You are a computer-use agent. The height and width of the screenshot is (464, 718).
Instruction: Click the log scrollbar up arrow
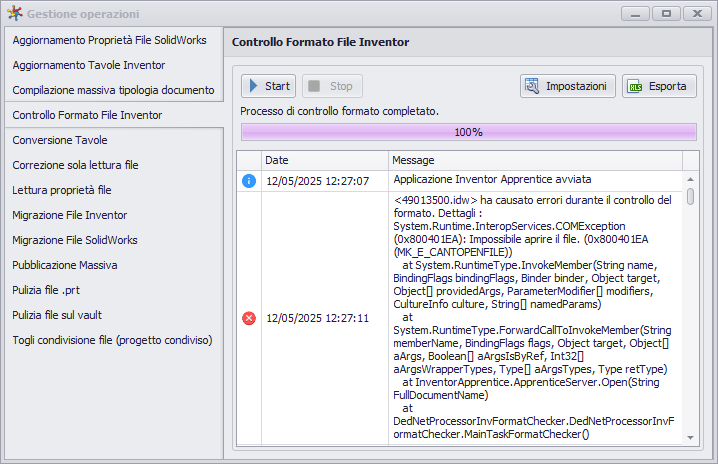click(x=690, y=179)
